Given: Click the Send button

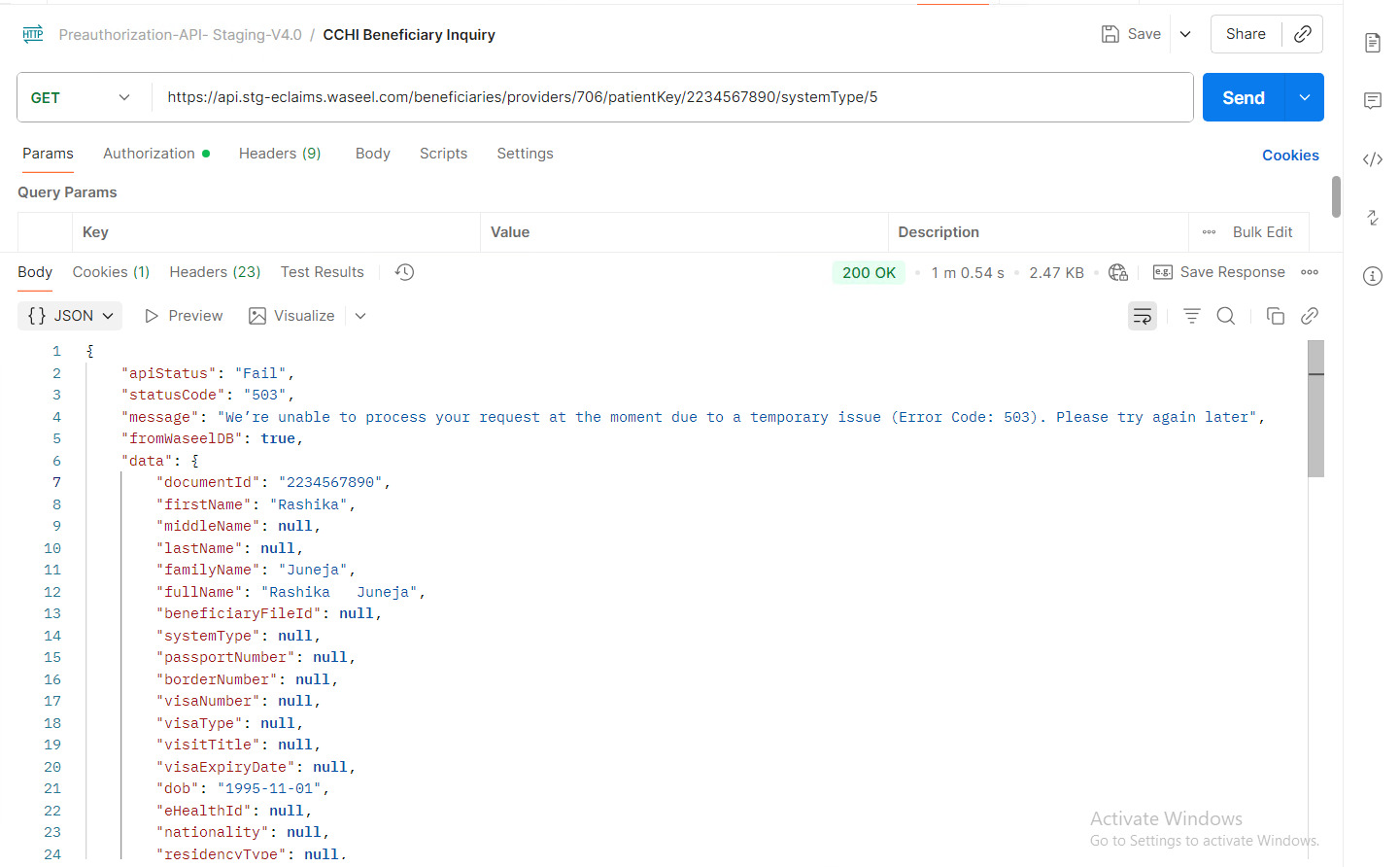Looking at the screenshot, I should [x=1243, y=97].
